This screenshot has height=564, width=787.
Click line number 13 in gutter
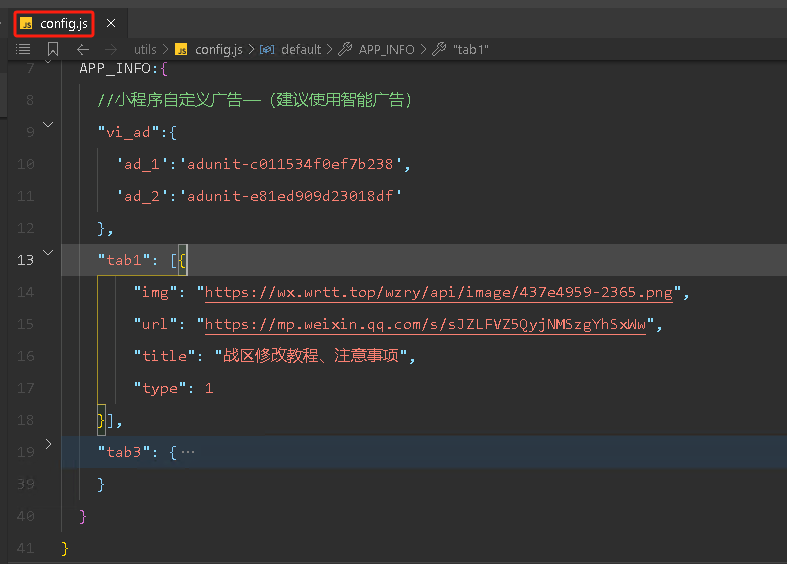click(26, 260)
